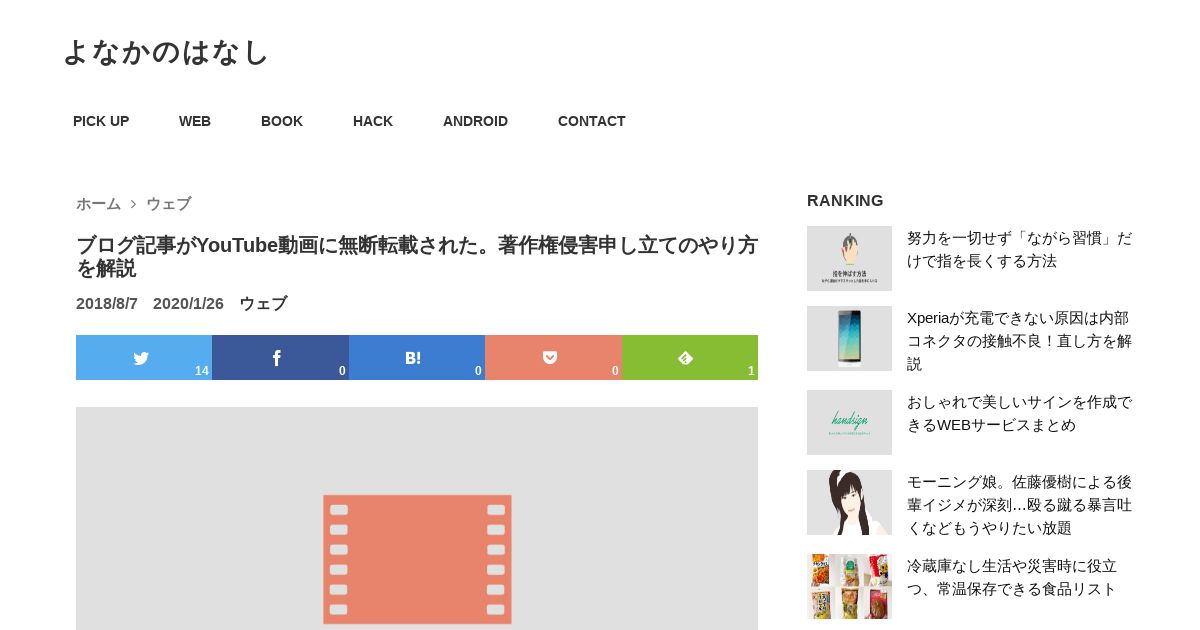Click the article title about YouTube無断転載
Viewport: 1200px width, 630px height.
tap(417, 257)
